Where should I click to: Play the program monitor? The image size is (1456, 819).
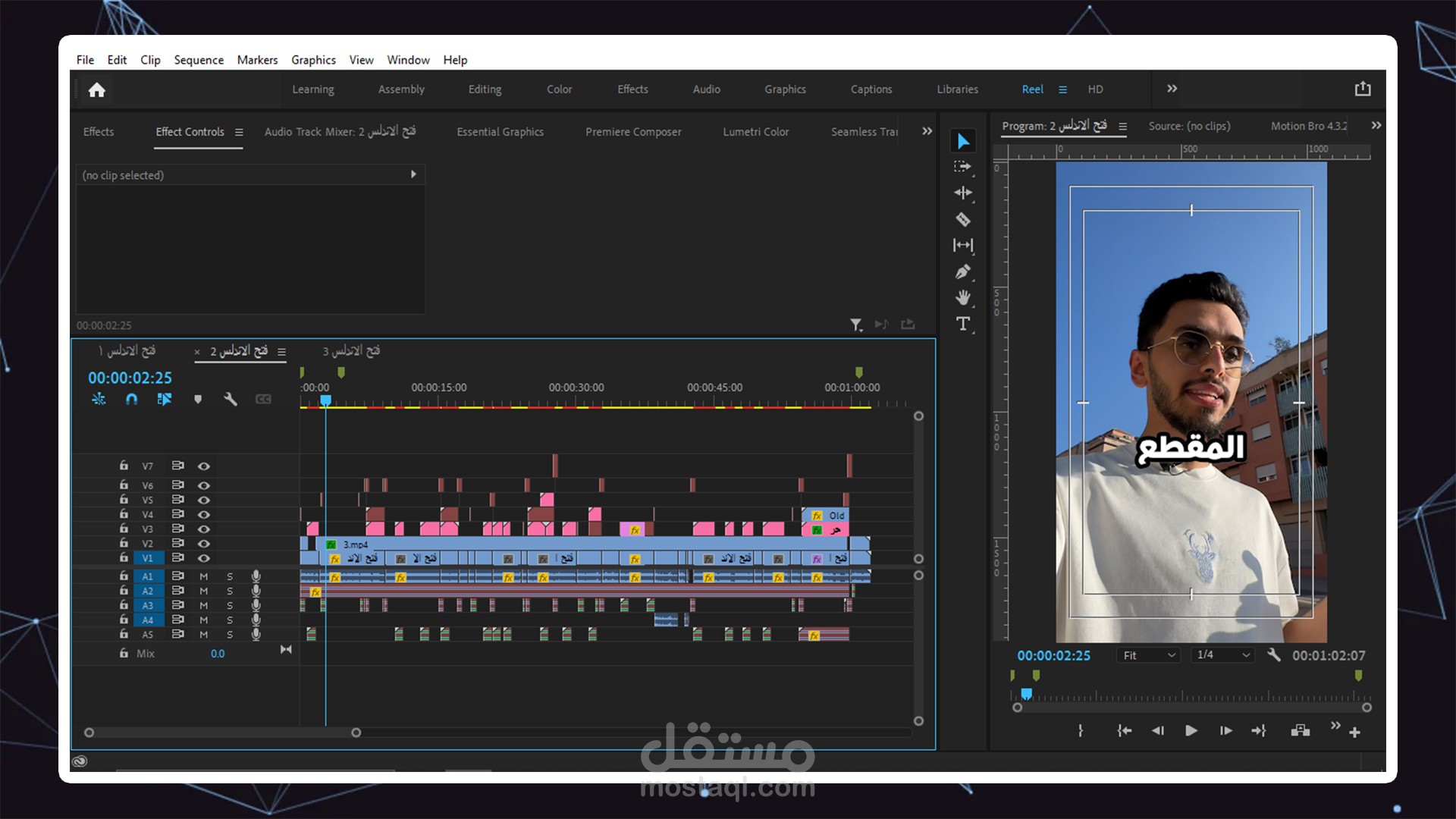coord(1191,731)
